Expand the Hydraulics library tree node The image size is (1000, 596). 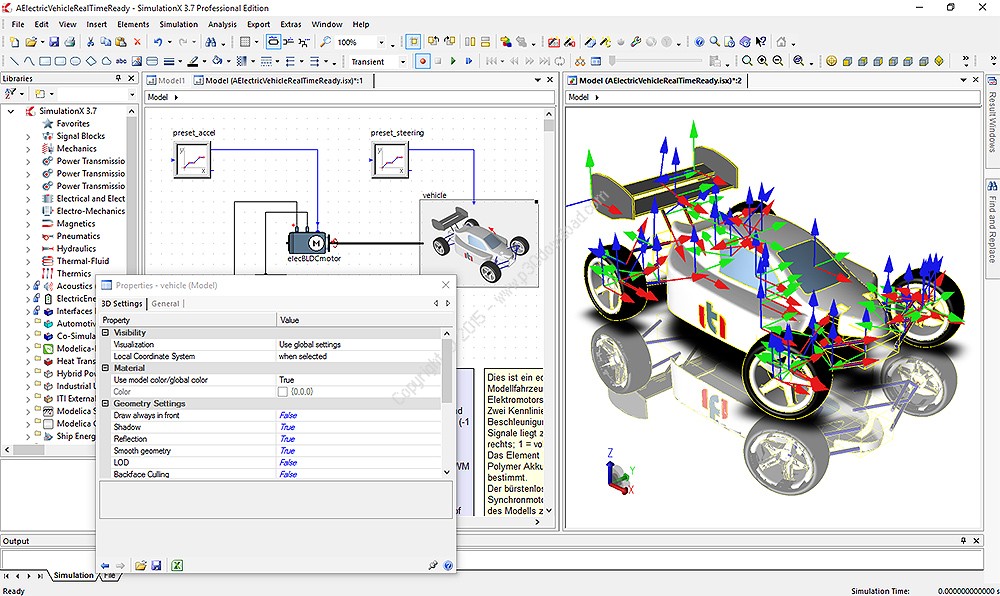(x=28, y=249)
